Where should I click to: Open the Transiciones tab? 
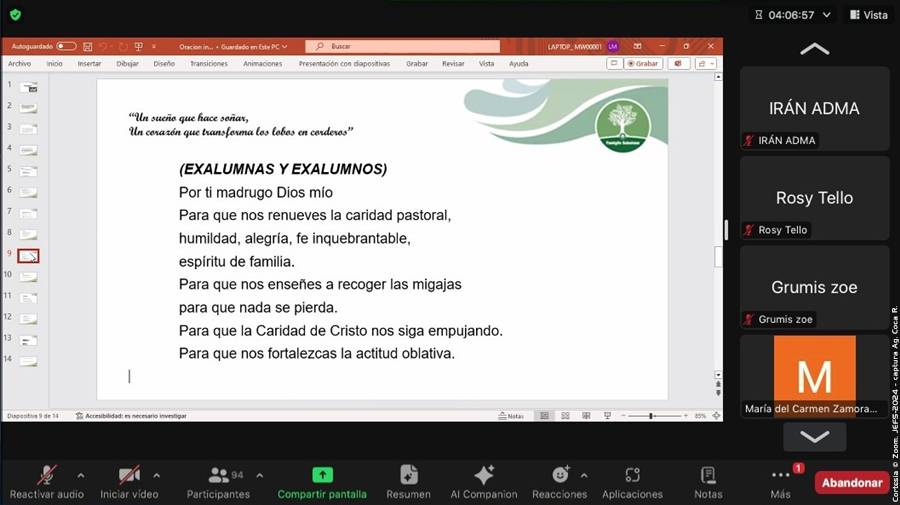point(209,64)
